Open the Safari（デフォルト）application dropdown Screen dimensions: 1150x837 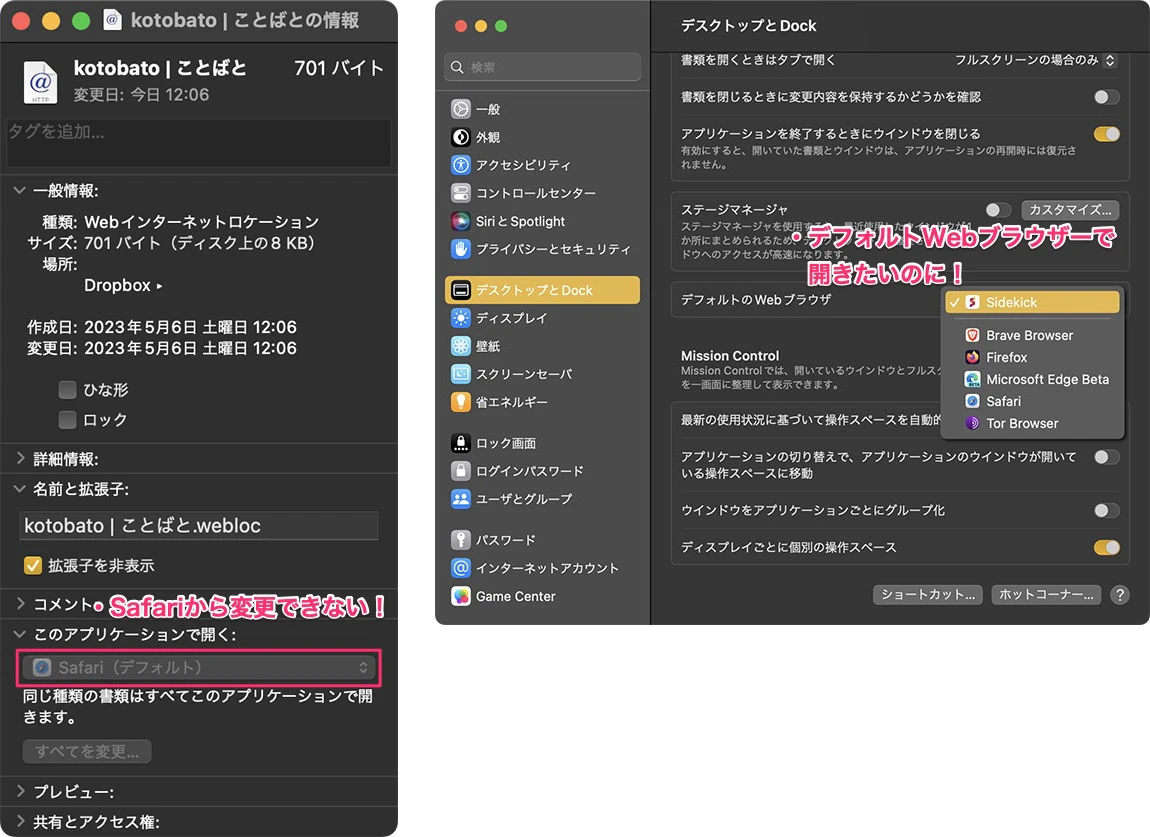click(200, 667)
